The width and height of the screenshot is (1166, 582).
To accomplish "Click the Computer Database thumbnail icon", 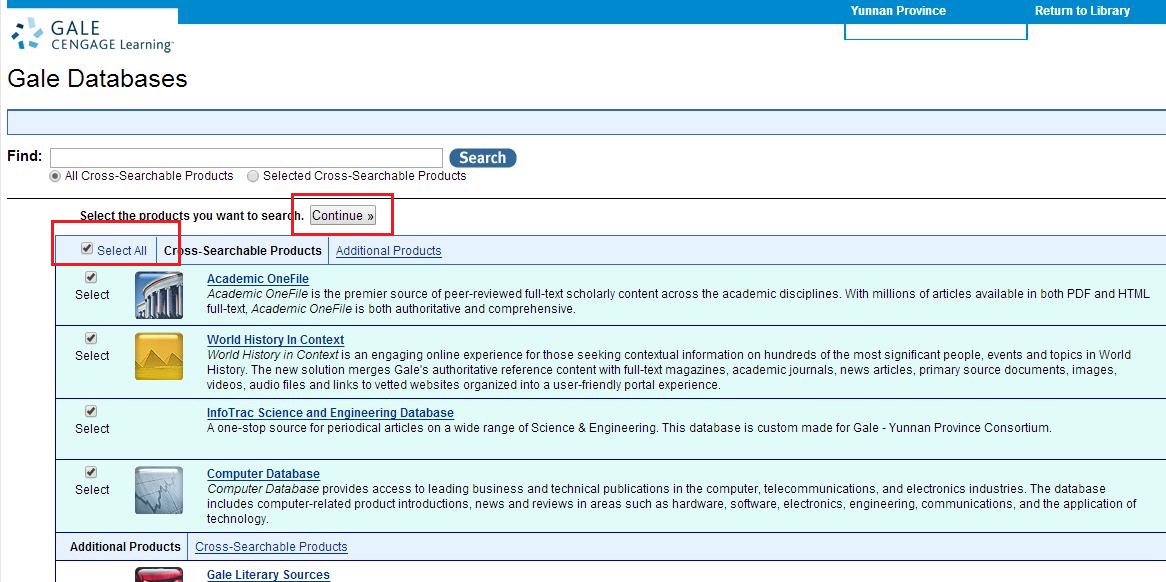I will (x=159, y=490).
